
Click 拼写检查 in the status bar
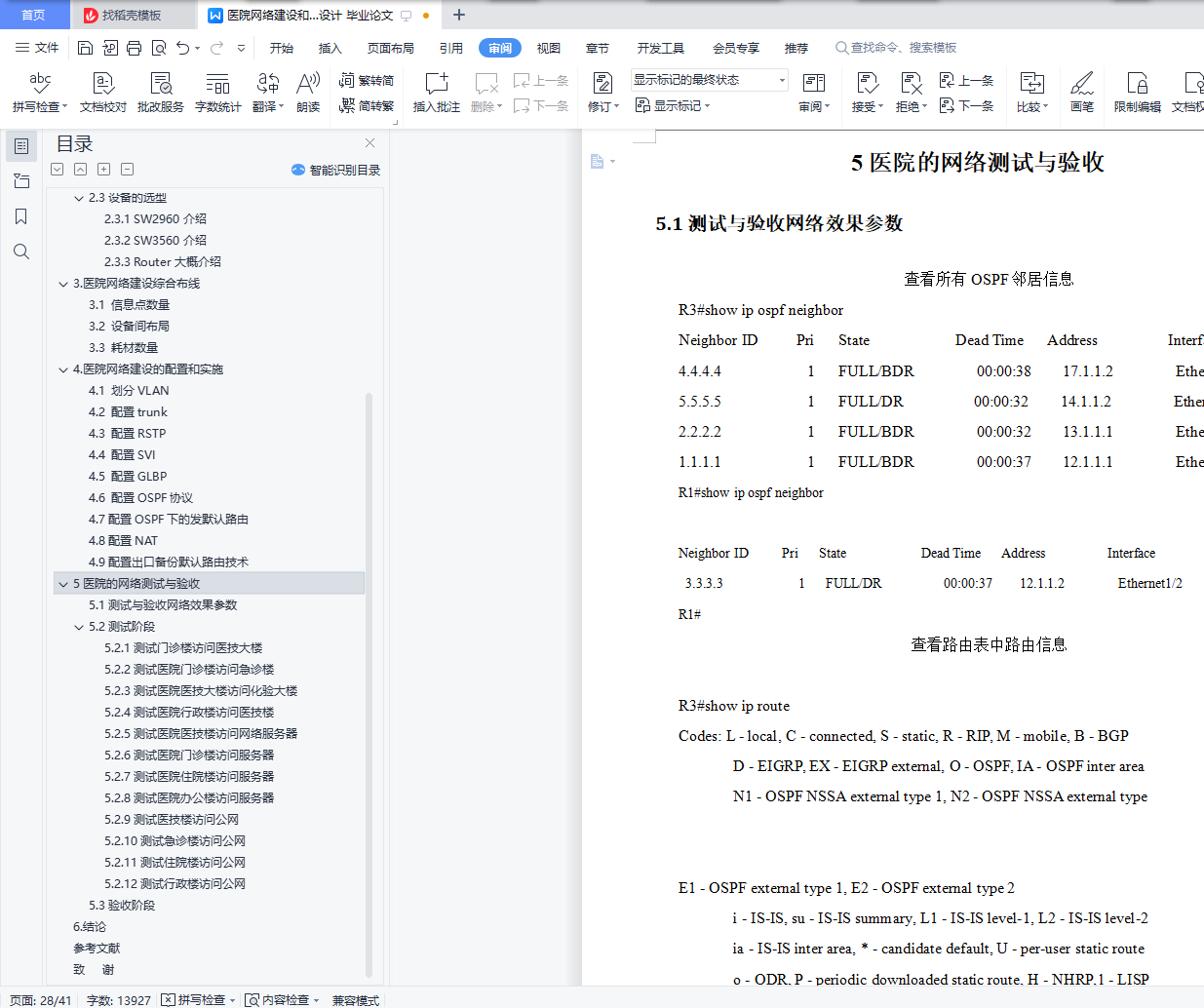(199, 1000)
